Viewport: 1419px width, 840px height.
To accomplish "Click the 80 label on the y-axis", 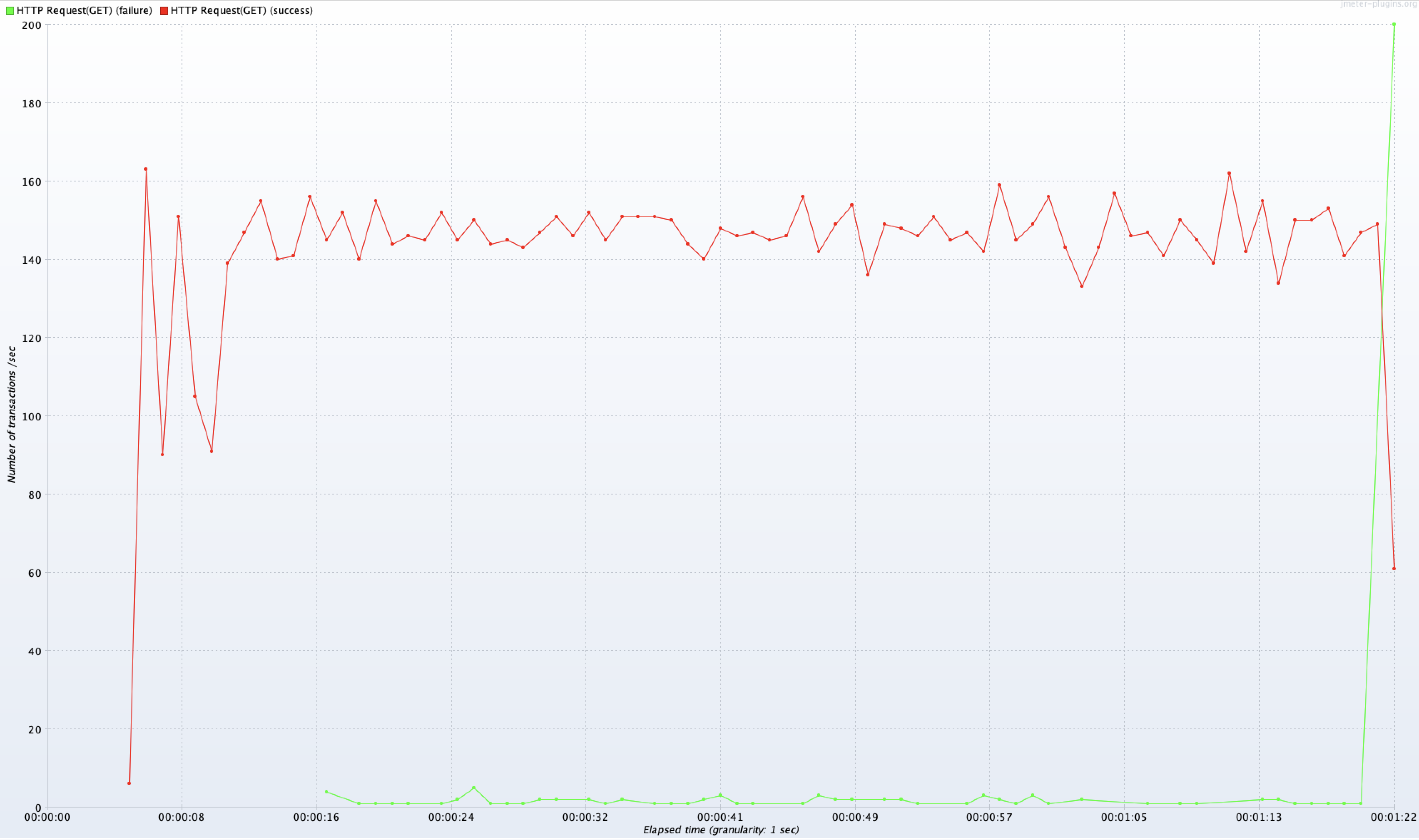I will [x=35, y=495].
